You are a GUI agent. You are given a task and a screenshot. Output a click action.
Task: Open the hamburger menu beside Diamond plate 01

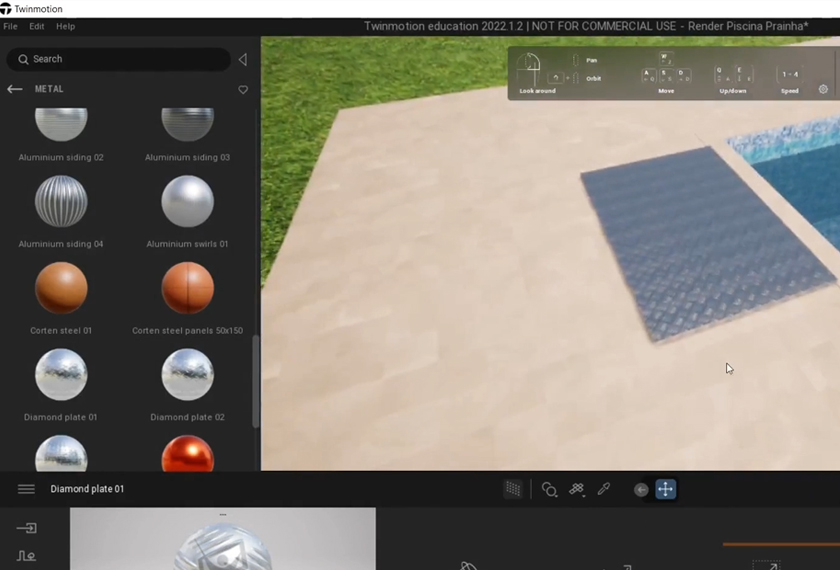(x=27, y=489)
